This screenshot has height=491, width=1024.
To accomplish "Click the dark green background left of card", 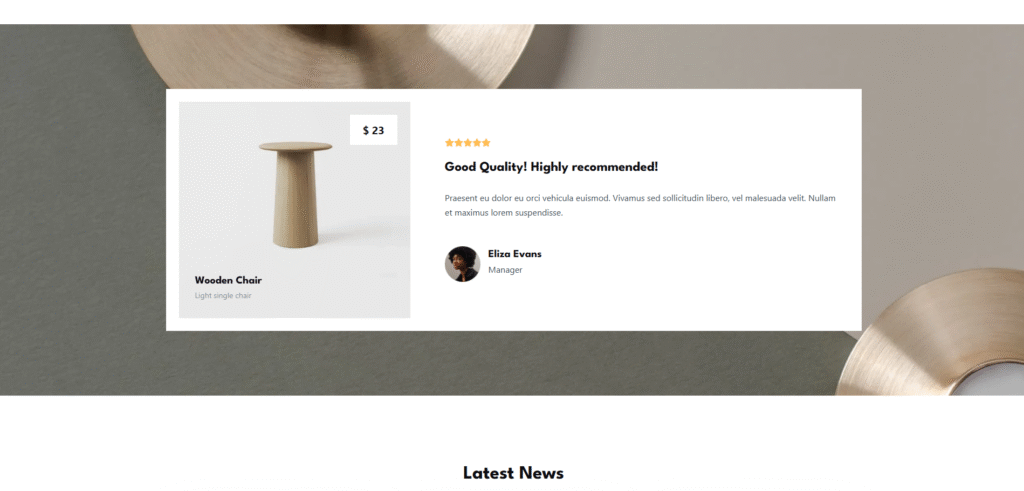I will tap(83, 209).
